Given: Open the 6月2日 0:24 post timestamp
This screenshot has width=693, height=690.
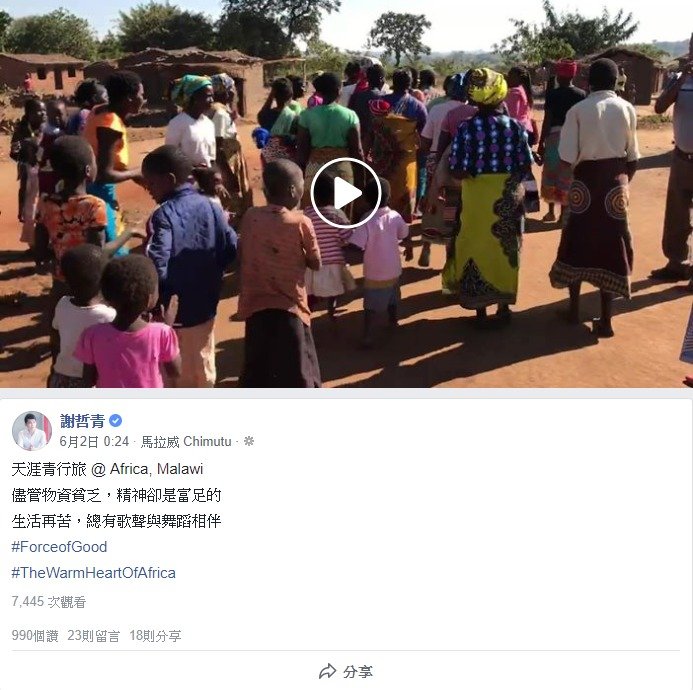Looking at the screenshot, I should click(94, 442).
